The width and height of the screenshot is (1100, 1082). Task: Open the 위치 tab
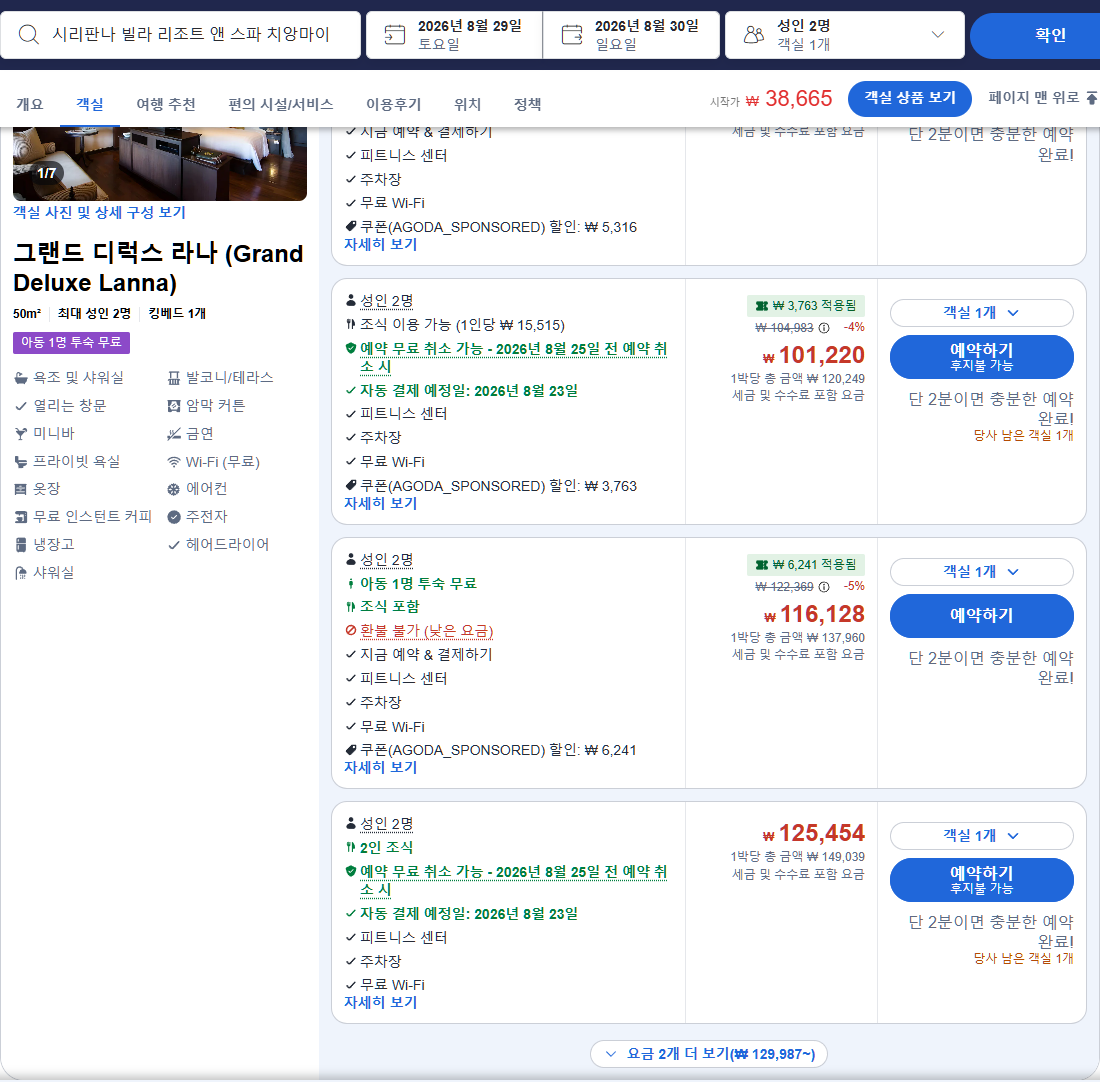point(467,105)
